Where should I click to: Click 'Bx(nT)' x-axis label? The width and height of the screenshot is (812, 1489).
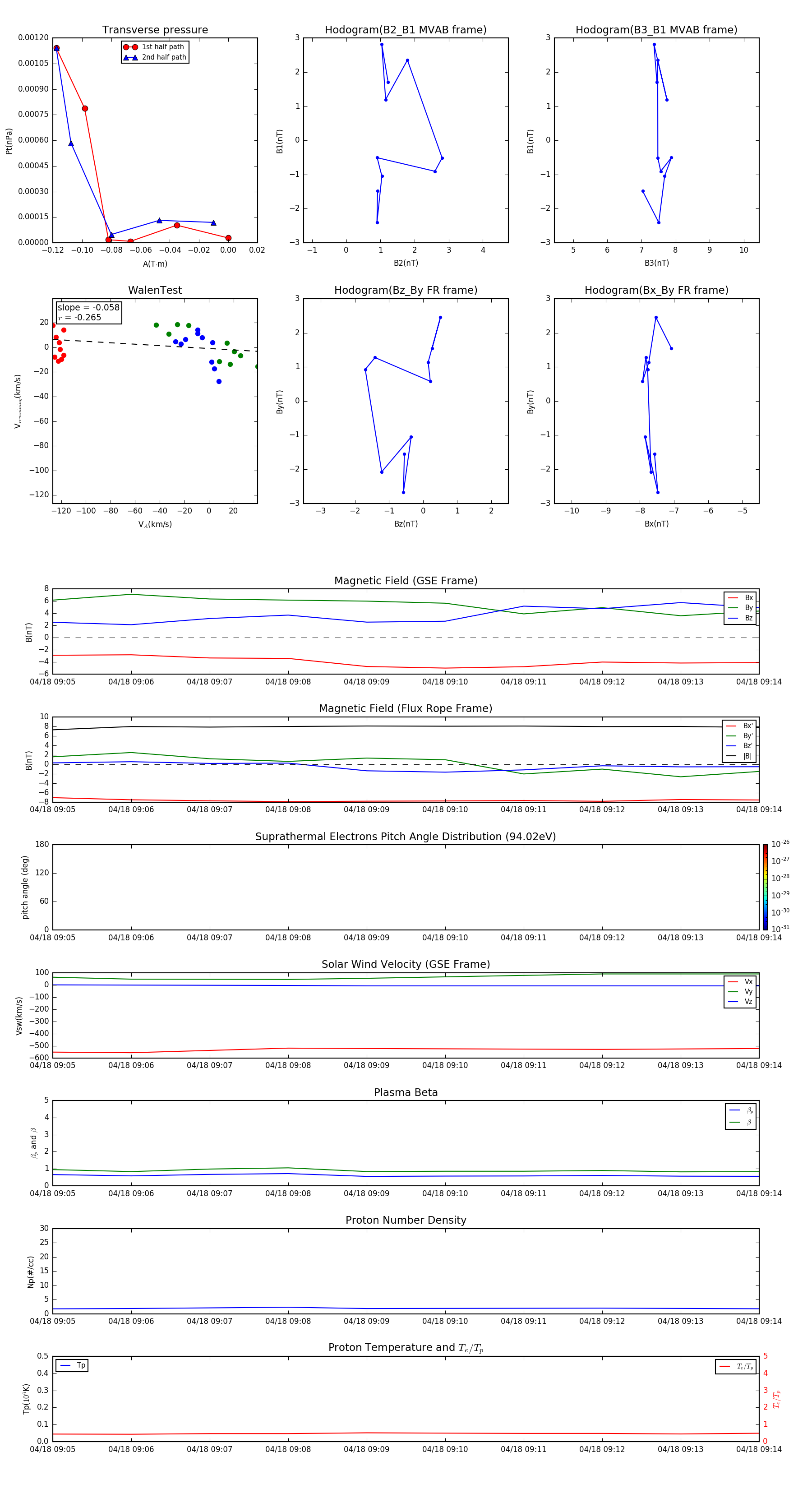(x=656, y=524)
